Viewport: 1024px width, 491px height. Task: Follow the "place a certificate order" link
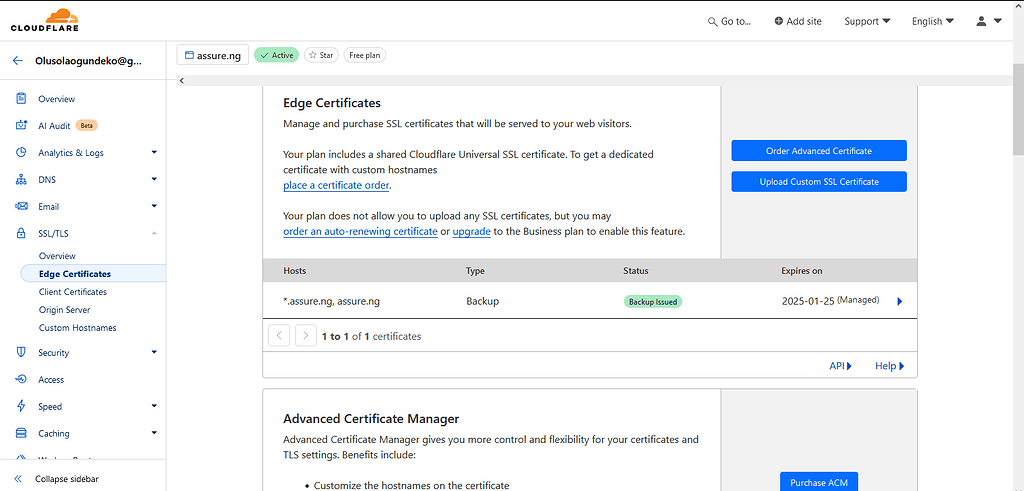click(x=336, y=186)
